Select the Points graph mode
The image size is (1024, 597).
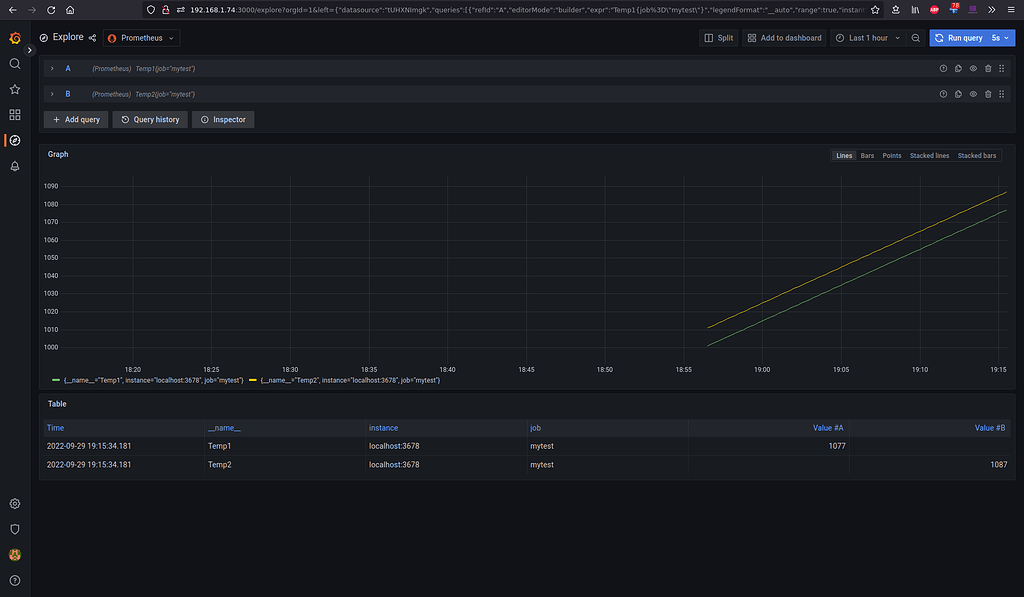[891, 155]
